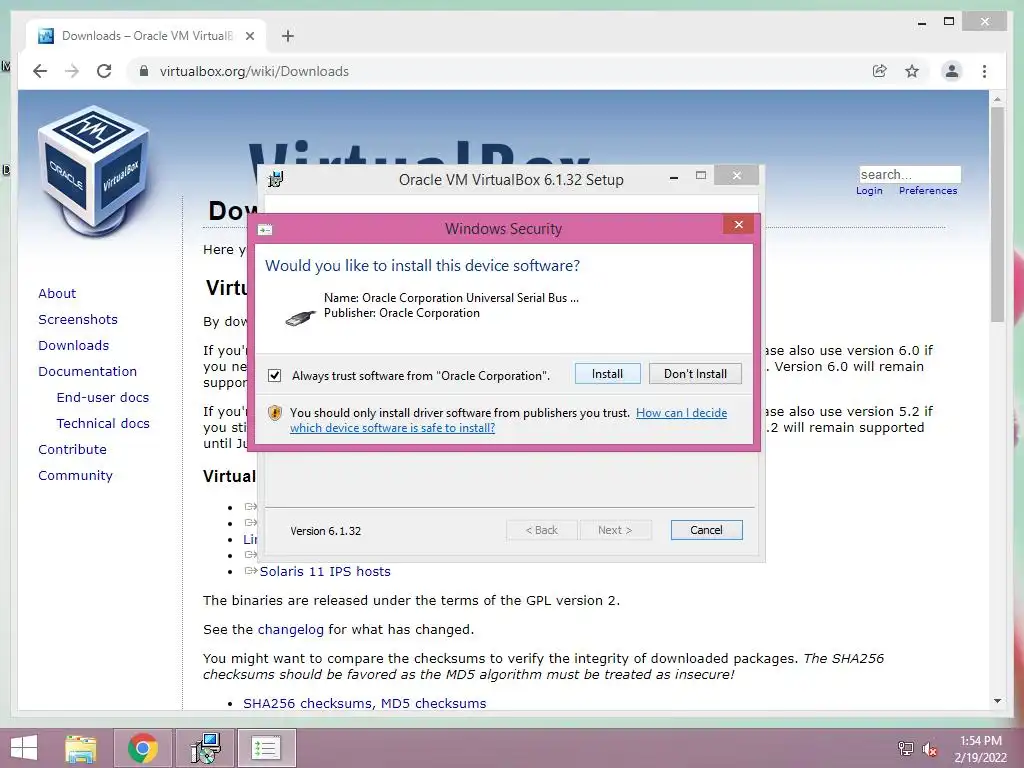Click the network tray icon
The height and width of the screenshot is (768, 1024).
905,748
